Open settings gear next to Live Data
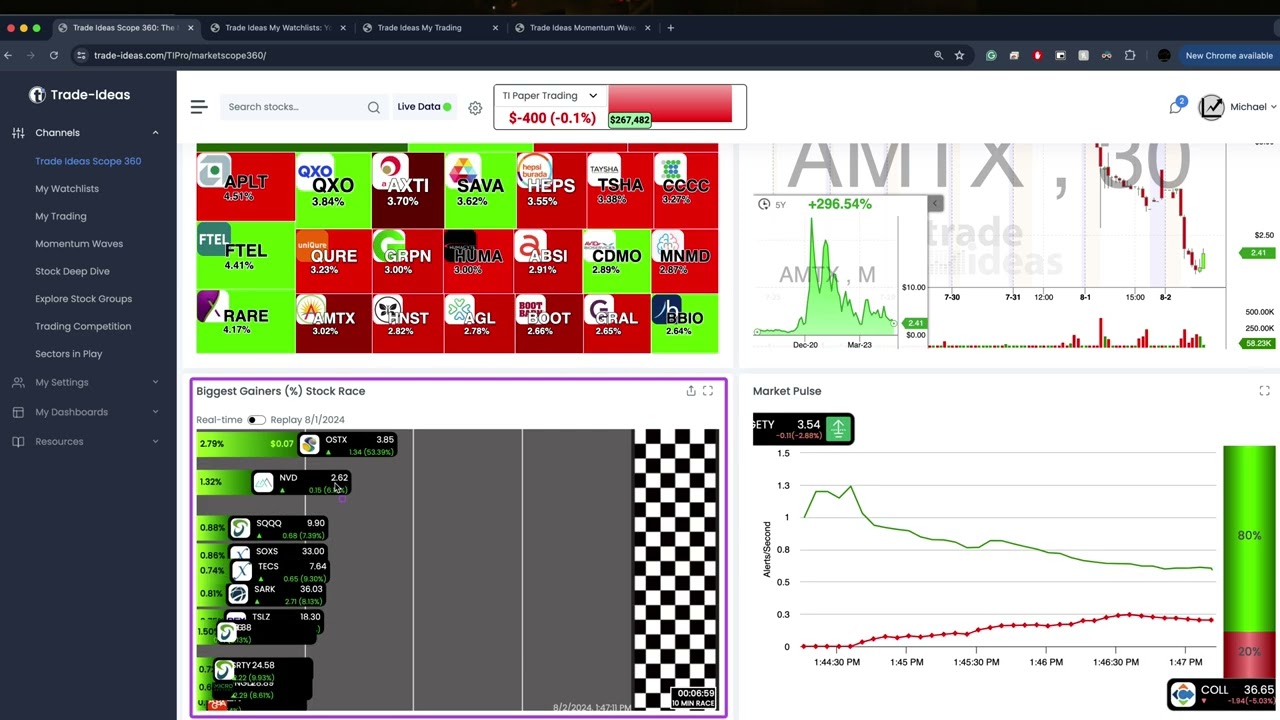Viewport: 1280px width, 720px height. [x=475, y=107]
